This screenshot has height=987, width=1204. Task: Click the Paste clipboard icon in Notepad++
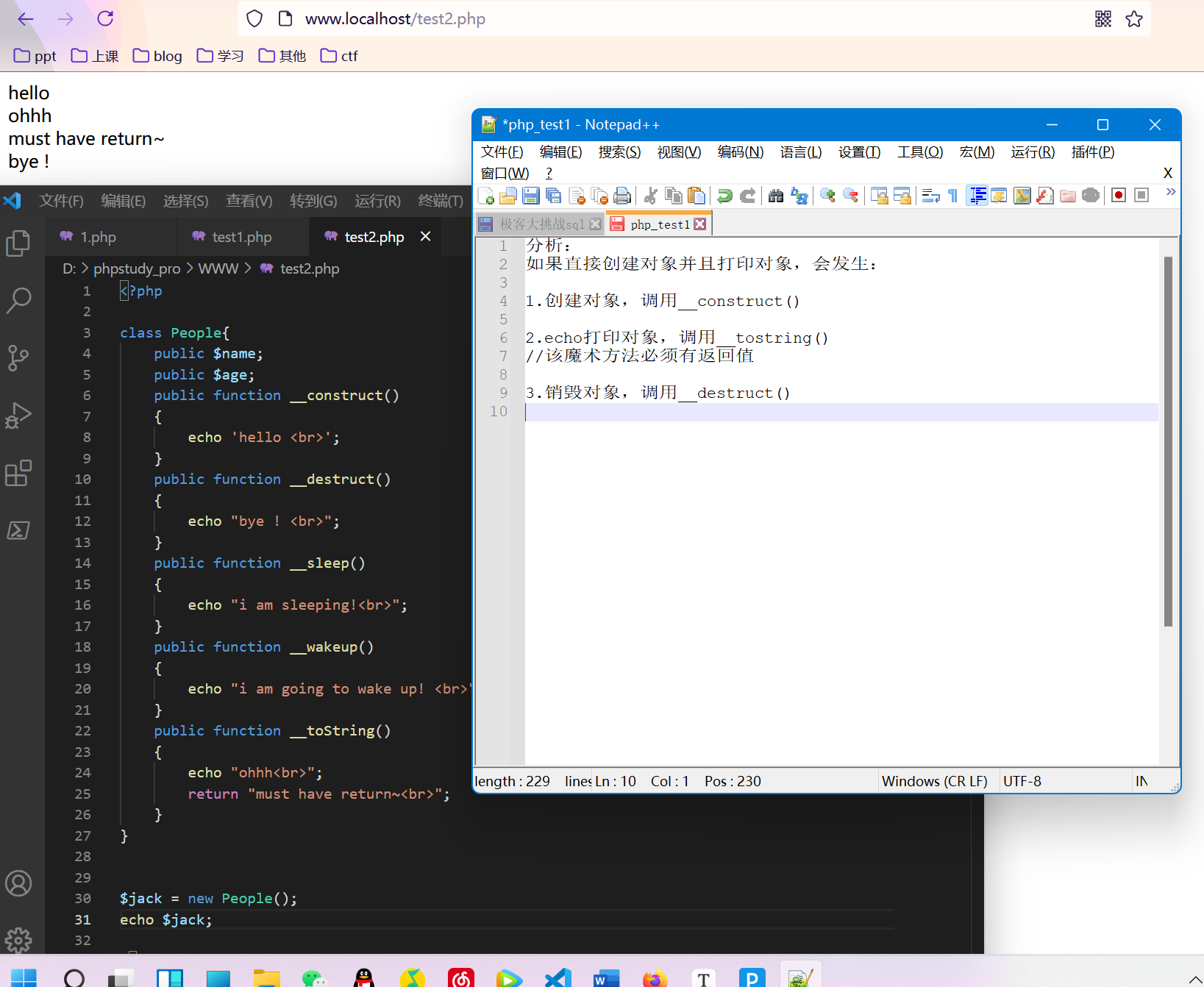click(x=696, y=195)
